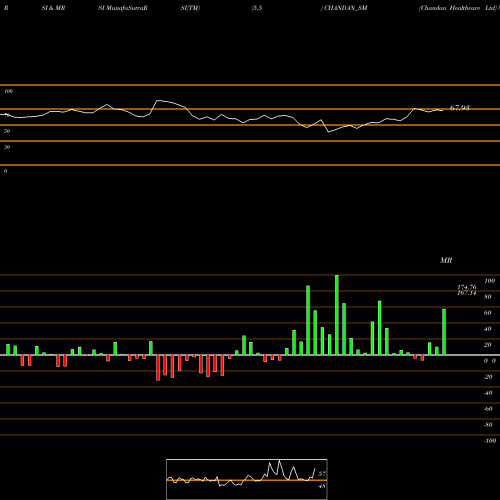Click the -60 label on MR axis
Viewport: 500px width, 500px height.
[488, 409]
